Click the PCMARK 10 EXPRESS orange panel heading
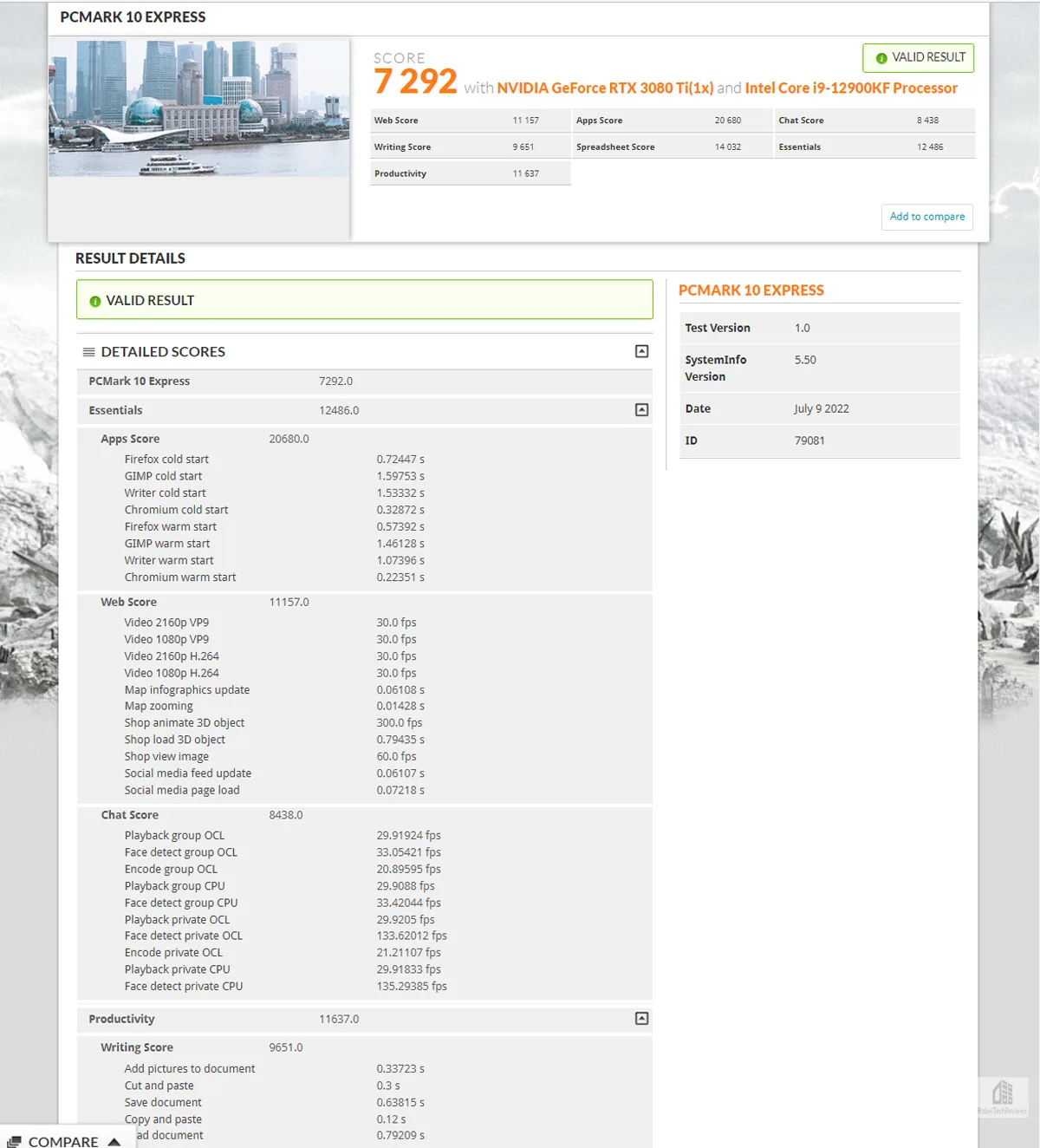Viewport: 1040px width, 1148px height. point(751,290)
